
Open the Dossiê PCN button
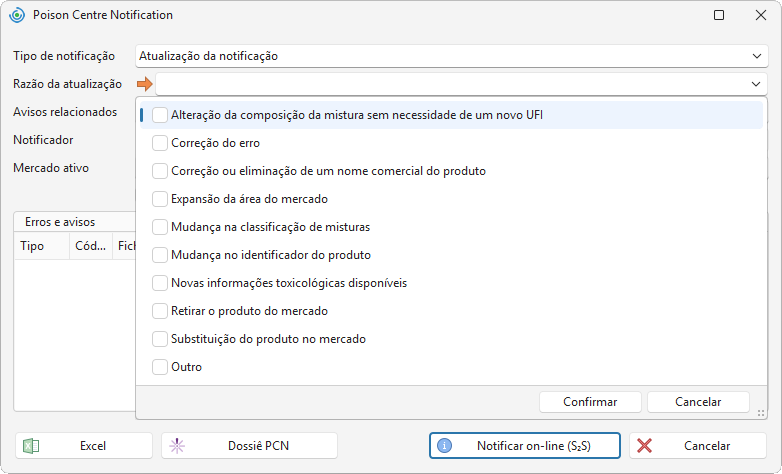[249, 446]
